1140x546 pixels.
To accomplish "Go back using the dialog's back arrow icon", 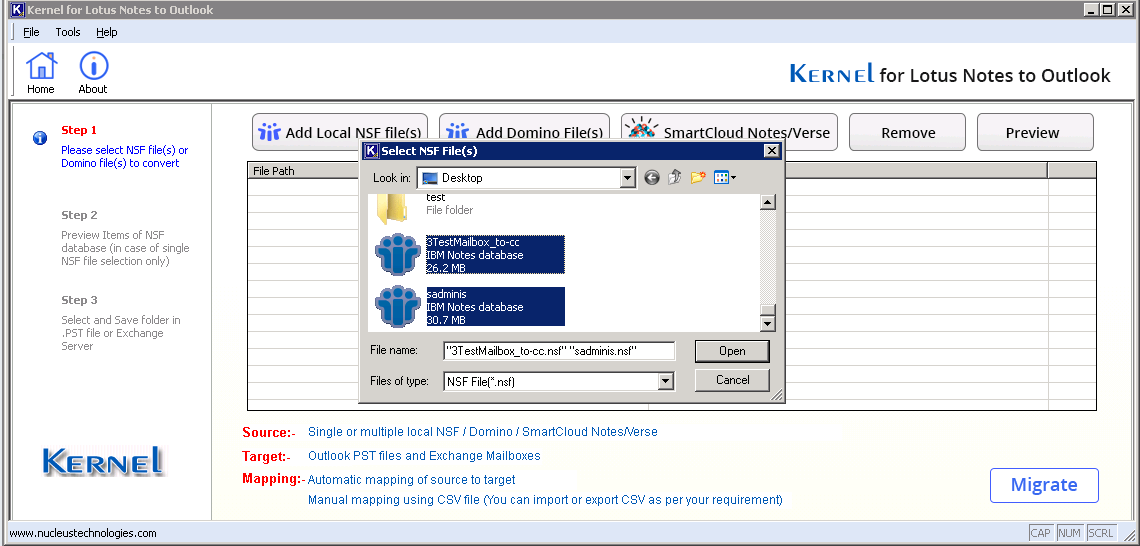I will pos(652,178).
